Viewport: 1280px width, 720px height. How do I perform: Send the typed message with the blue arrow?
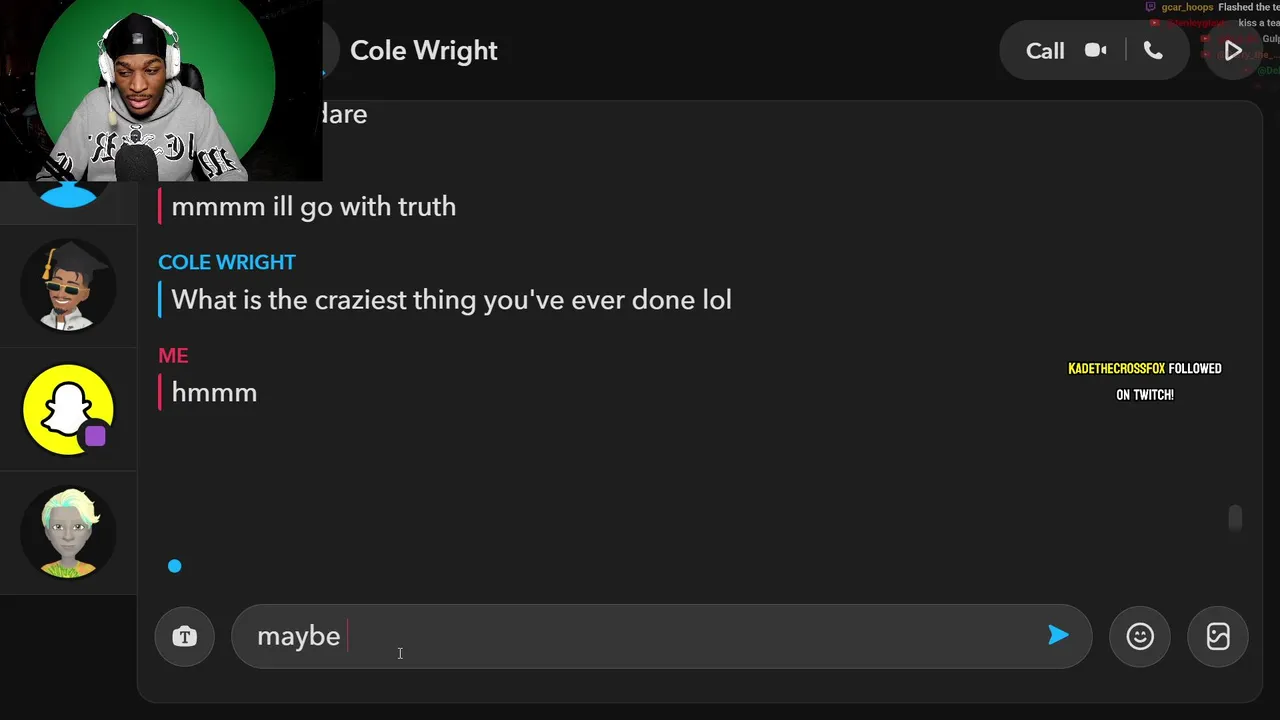[1058, 635]
